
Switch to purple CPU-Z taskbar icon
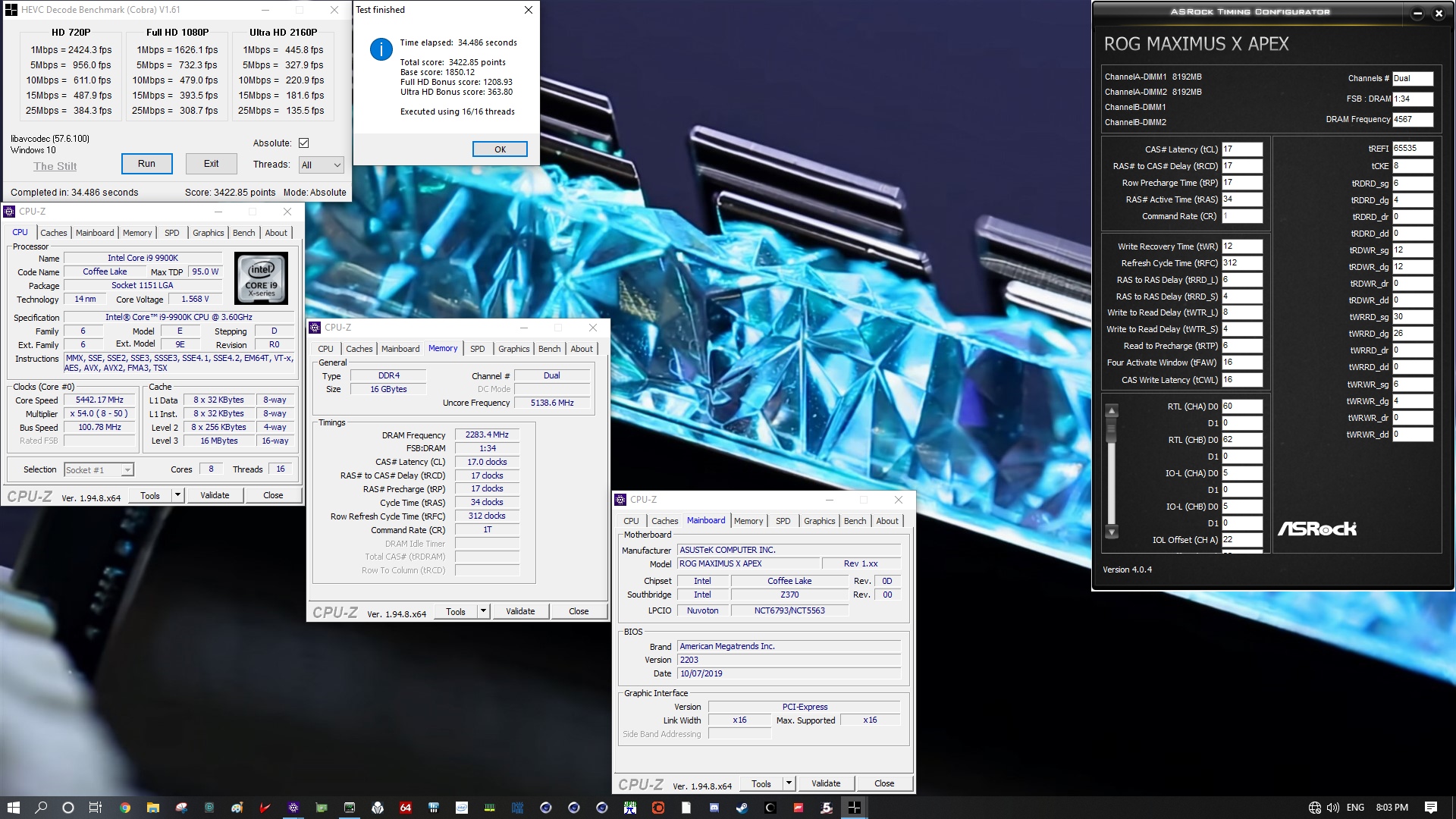[x=293, y=808]
